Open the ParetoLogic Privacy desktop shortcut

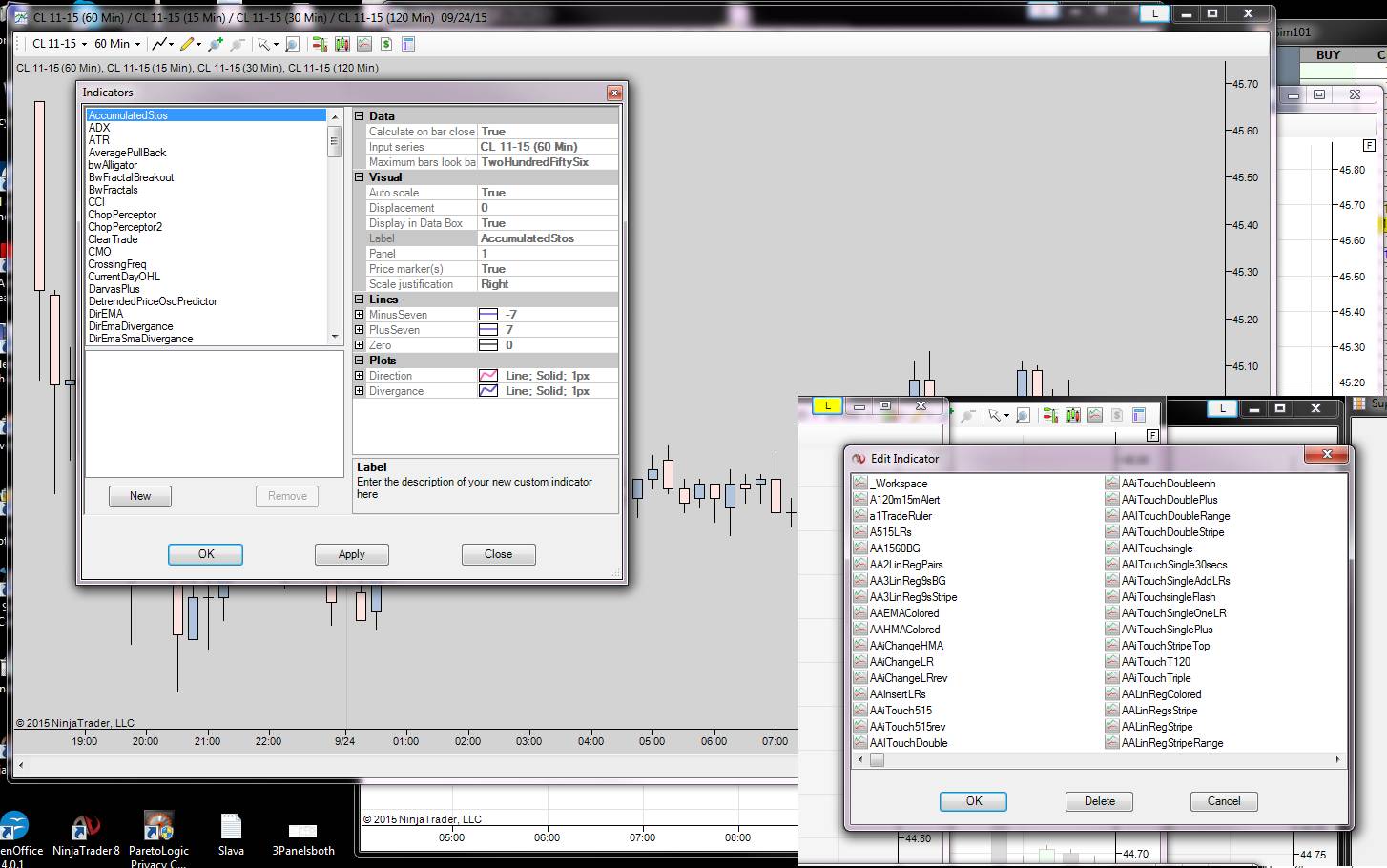(x=158, y=839)
